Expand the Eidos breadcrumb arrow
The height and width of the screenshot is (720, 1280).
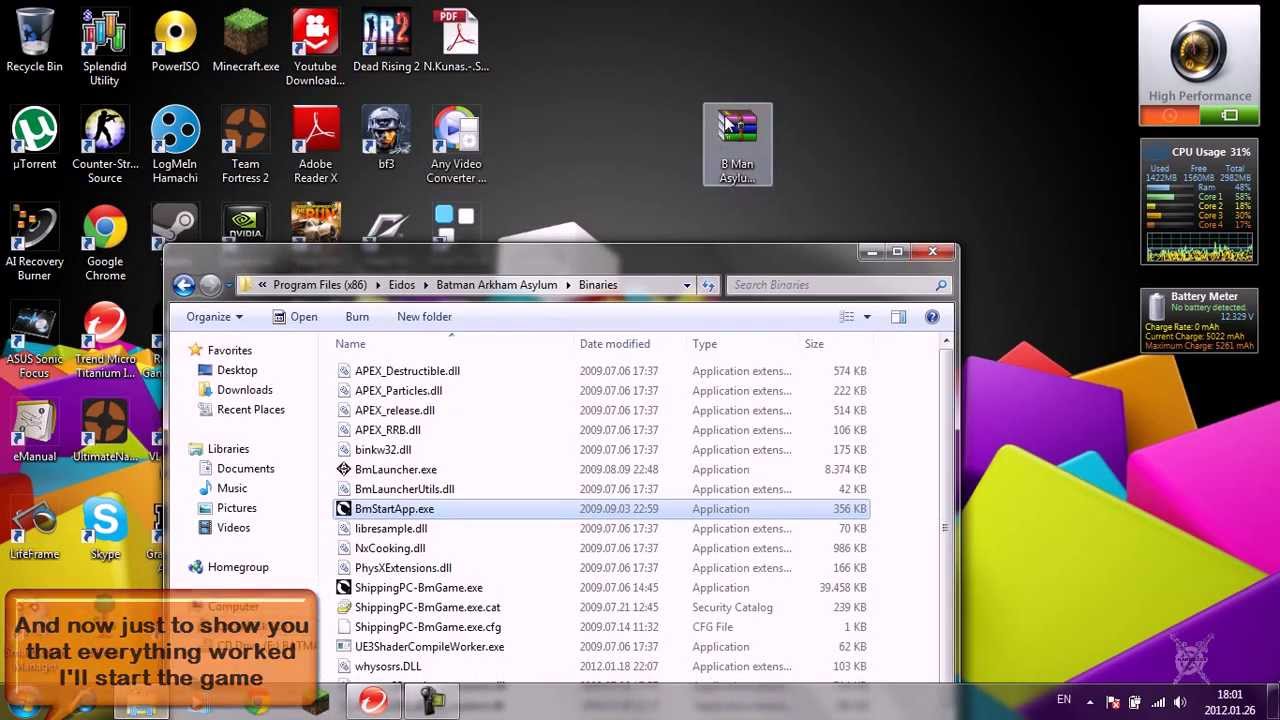point(425,285)
